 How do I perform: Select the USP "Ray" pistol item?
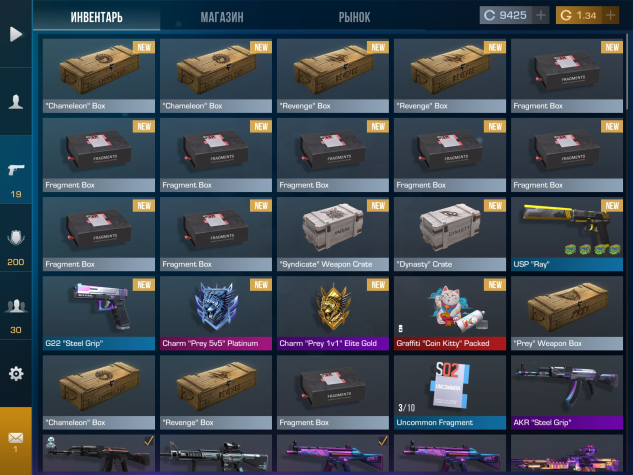pyautogui.click(x=567, y=234)
